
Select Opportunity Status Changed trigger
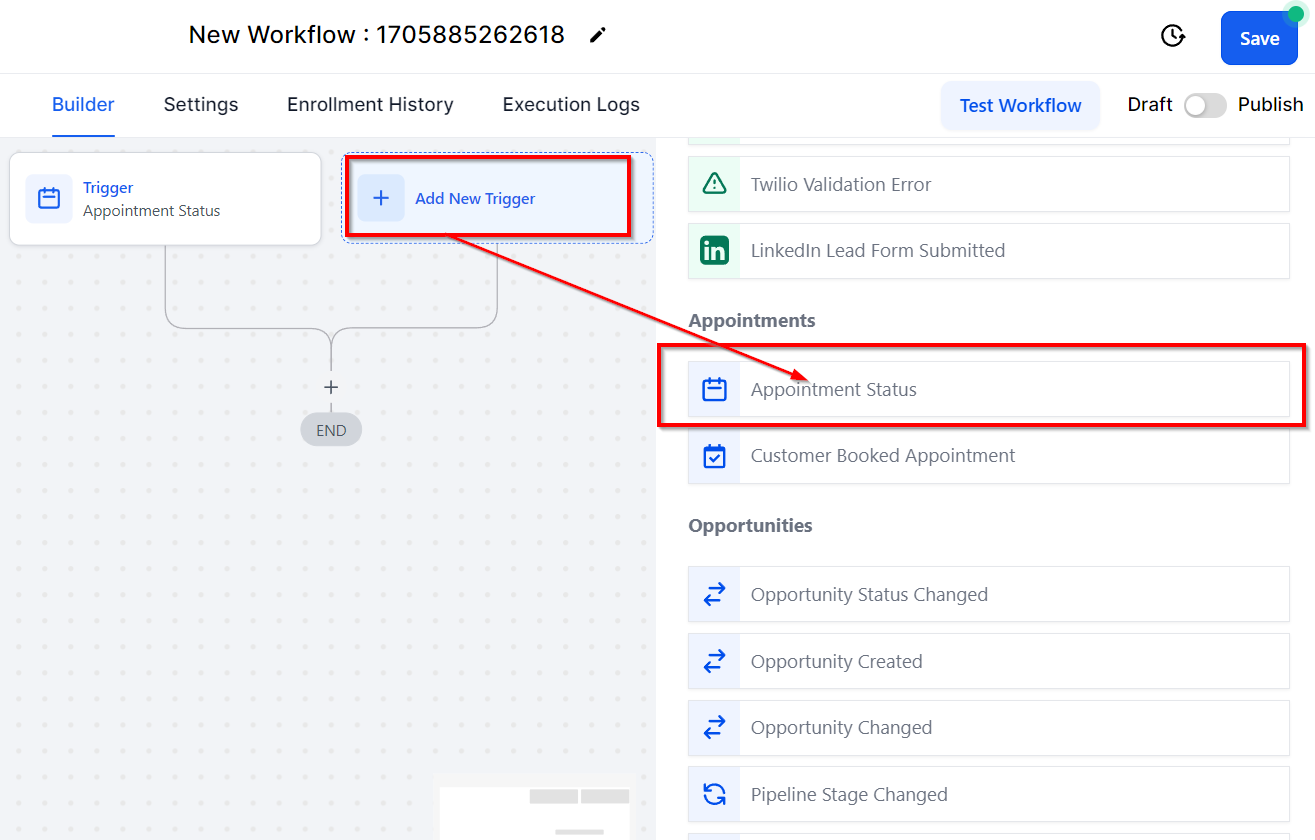pyautogui.click(x=989, y=594)
